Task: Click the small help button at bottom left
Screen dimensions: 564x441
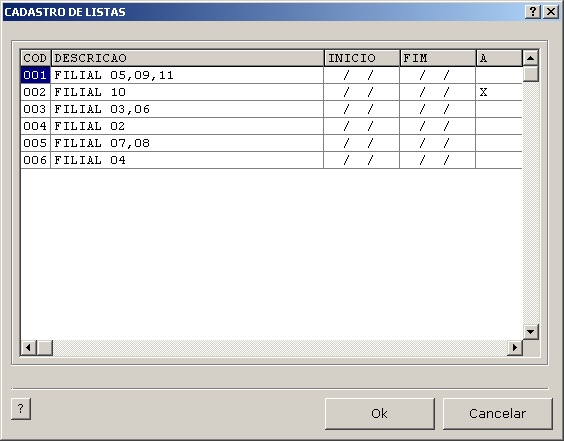Action: tap(21, 409)
